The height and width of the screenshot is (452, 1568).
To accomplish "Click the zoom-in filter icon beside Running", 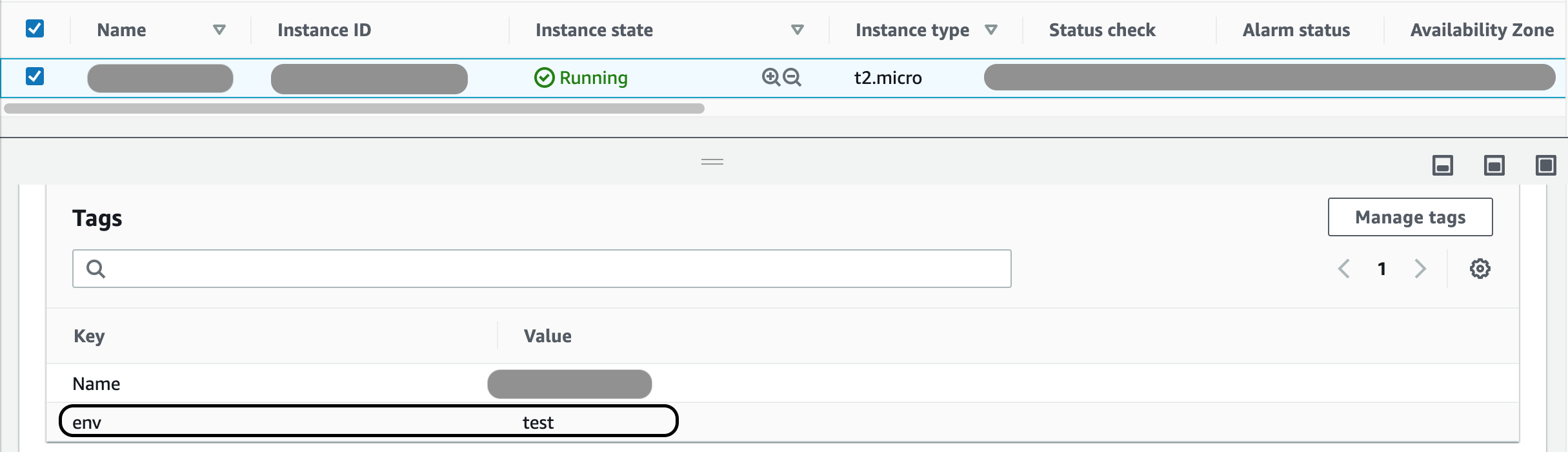I will [x=770, y=77].
